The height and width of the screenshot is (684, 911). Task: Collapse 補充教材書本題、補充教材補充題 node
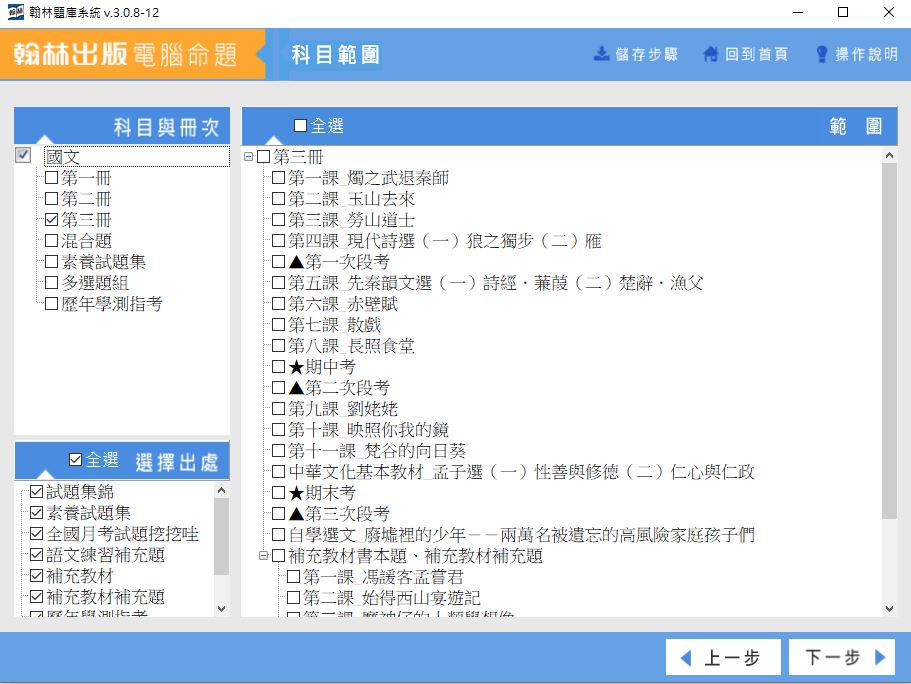(263, 556)
